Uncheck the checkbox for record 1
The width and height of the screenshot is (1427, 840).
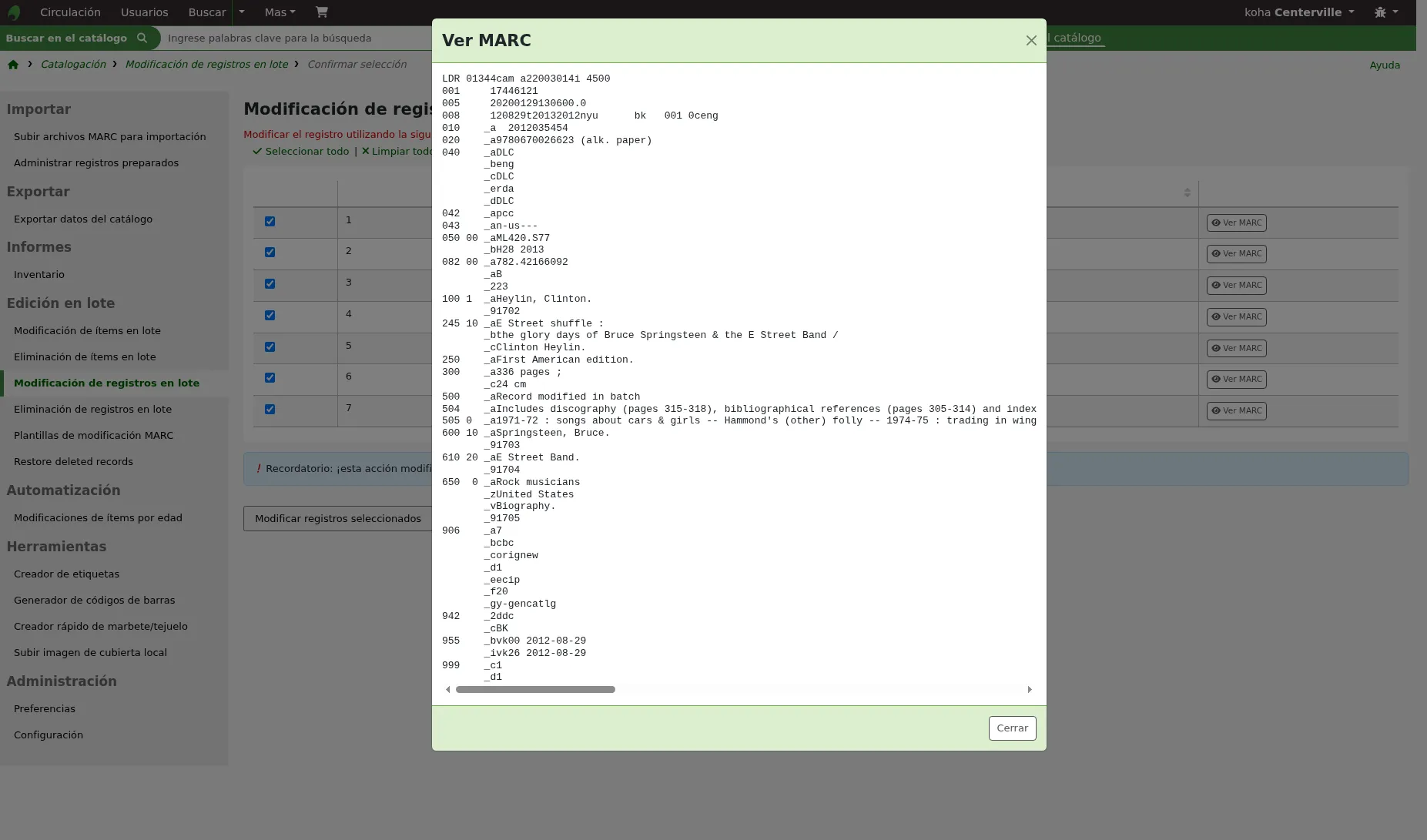(270, 222)
